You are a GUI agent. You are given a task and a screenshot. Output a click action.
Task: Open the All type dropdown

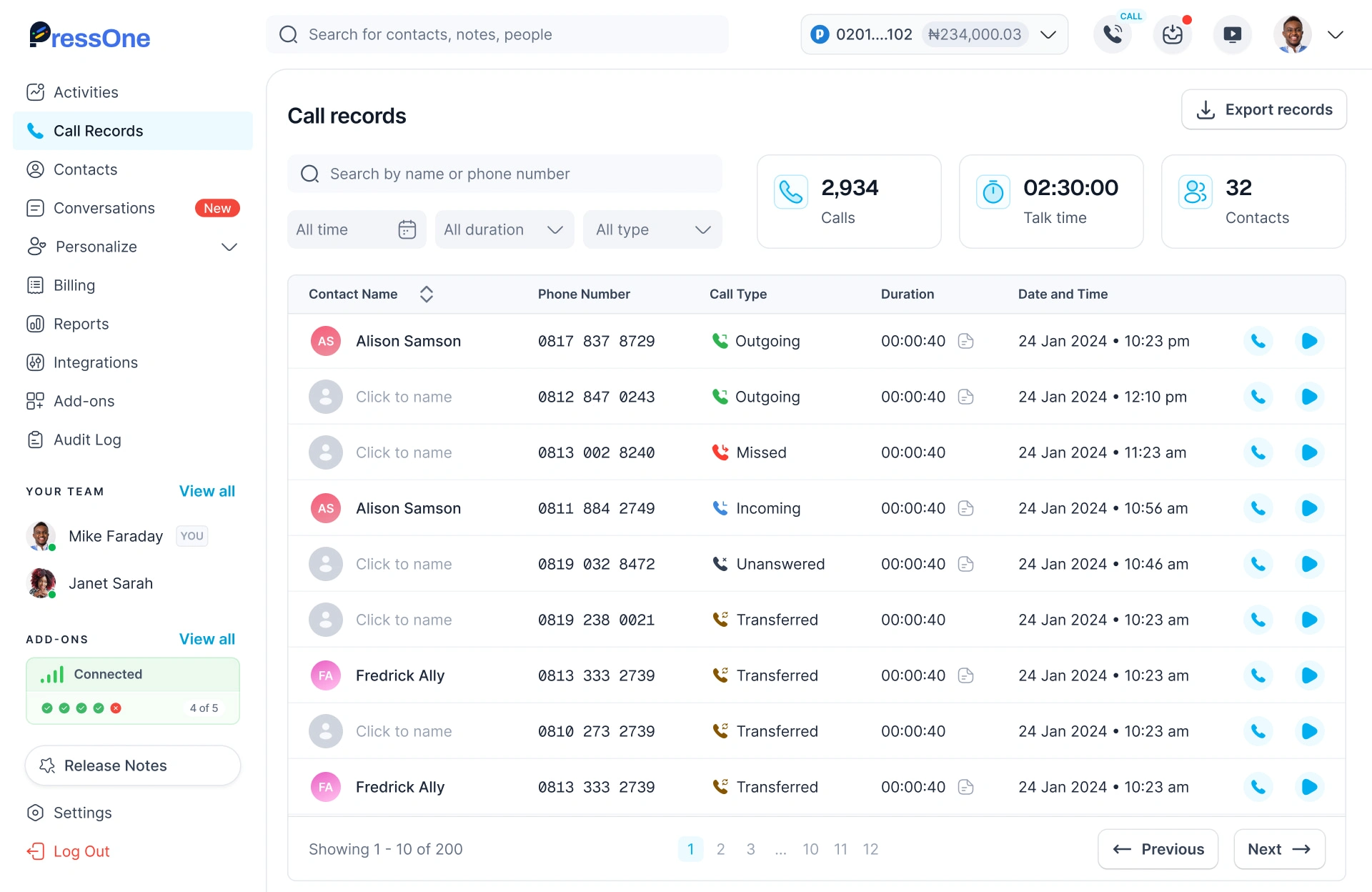click(652, 229)
